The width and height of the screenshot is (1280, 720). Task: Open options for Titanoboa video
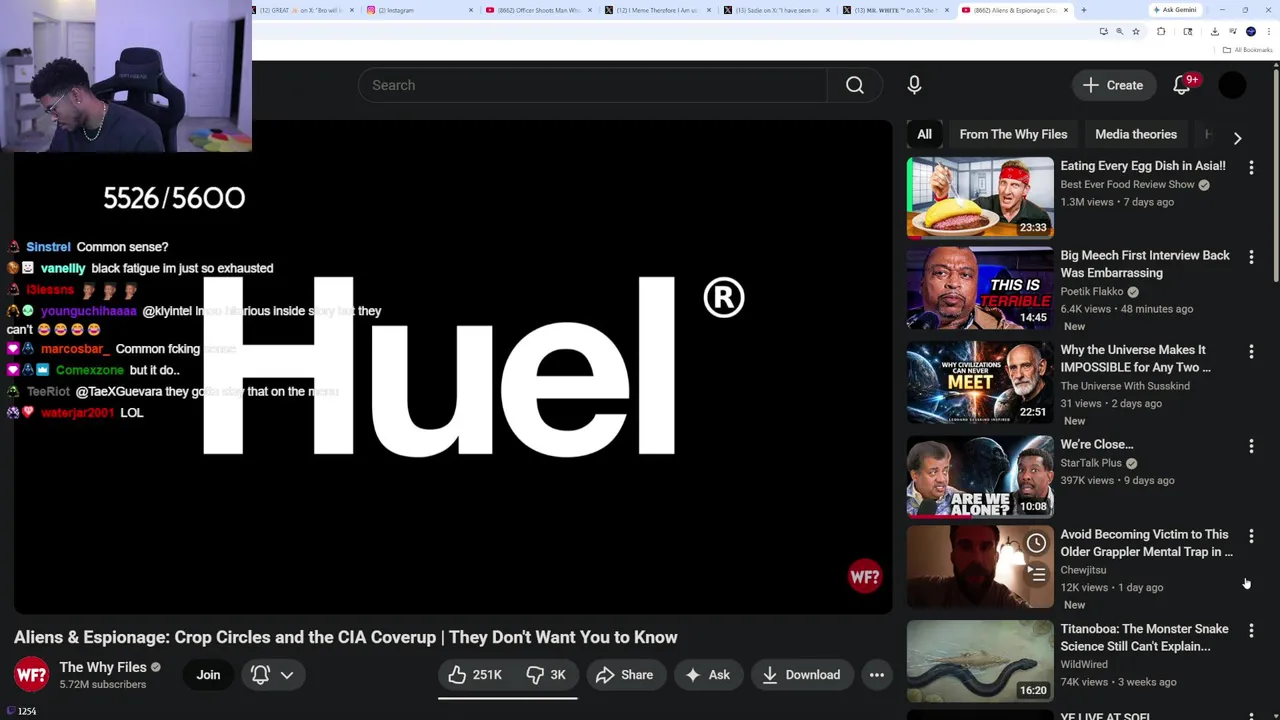[1251, 630]
